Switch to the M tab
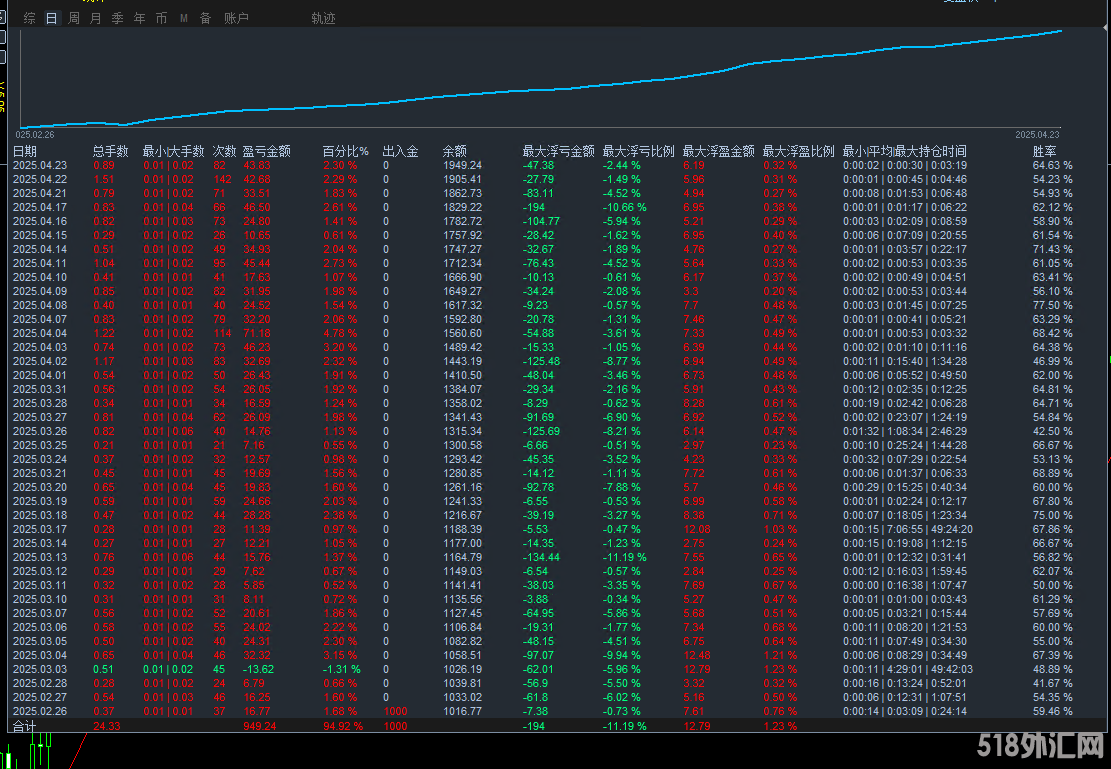Screen dimensions: 1111x769 (x=184, y=18)
